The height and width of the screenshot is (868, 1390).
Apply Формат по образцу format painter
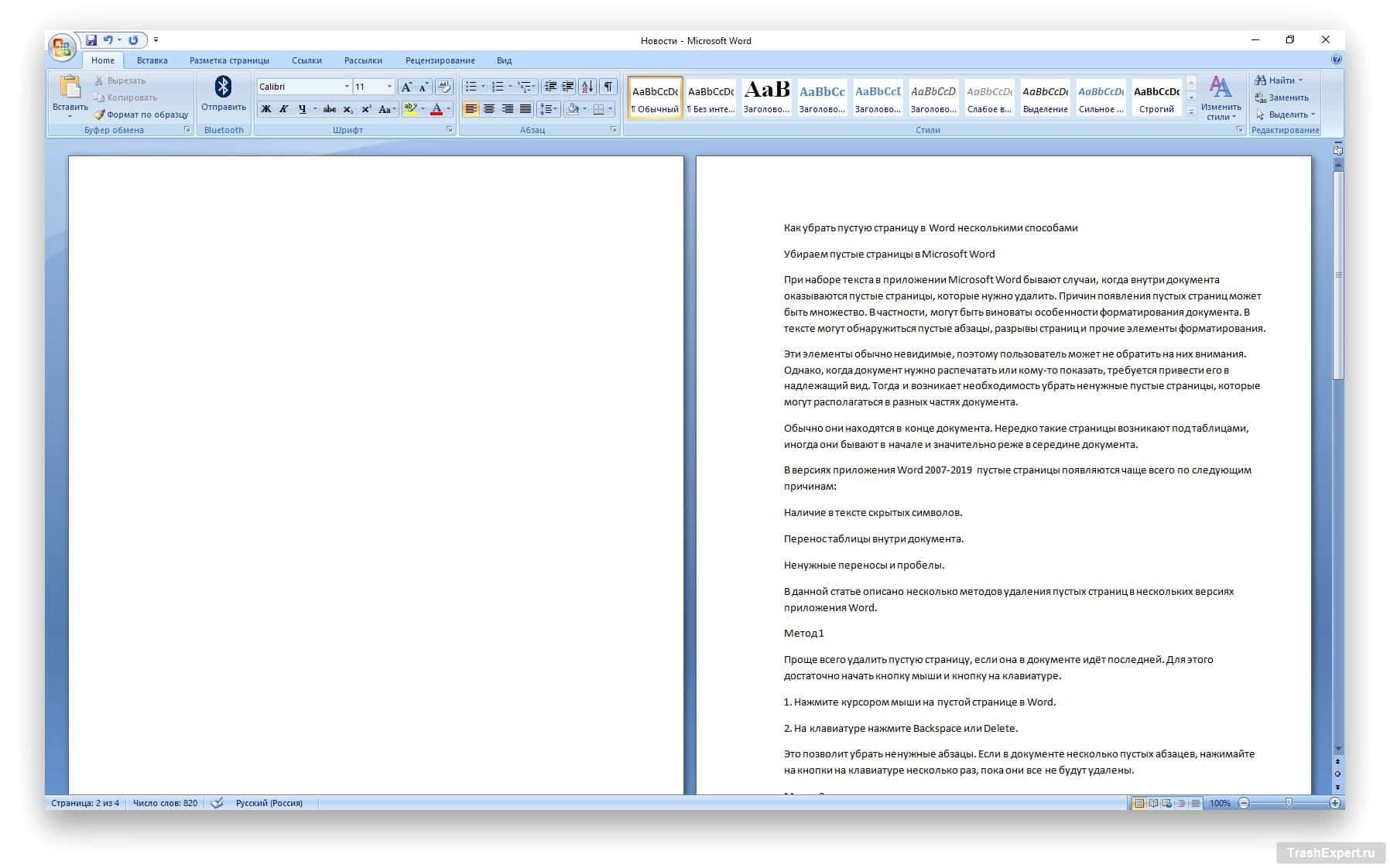coord(142,114)
